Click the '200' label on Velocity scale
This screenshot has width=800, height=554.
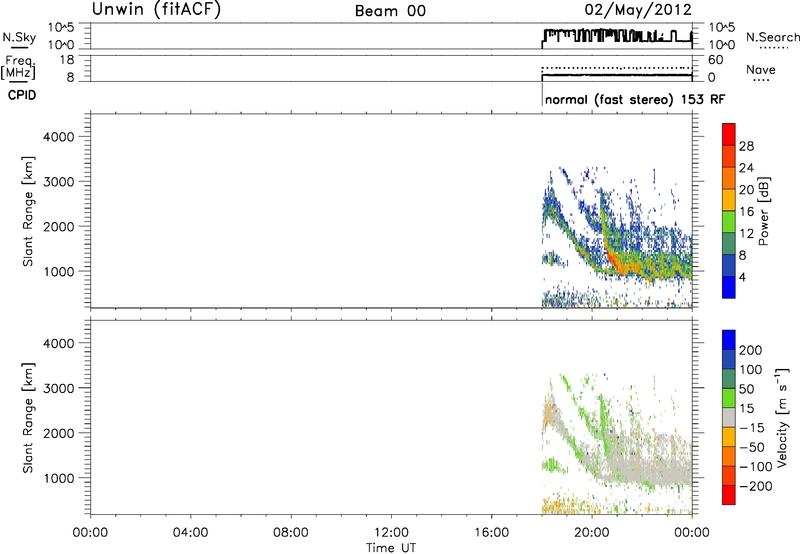[x=751, y=350]
